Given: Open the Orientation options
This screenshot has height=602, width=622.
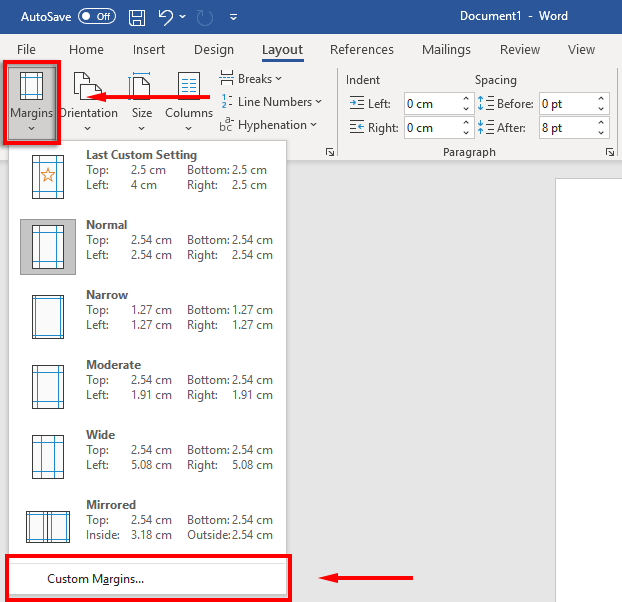Looking at the screenshot, I should (89, 100).
